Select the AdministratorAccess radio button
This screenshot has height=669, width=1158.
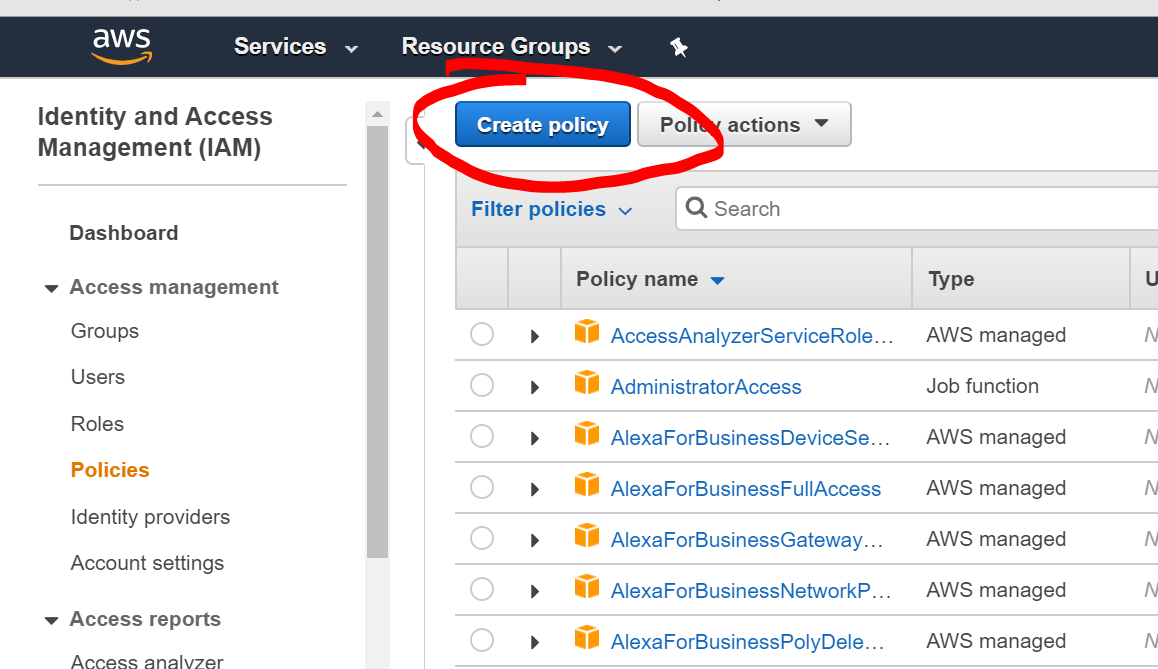[482, 386]
